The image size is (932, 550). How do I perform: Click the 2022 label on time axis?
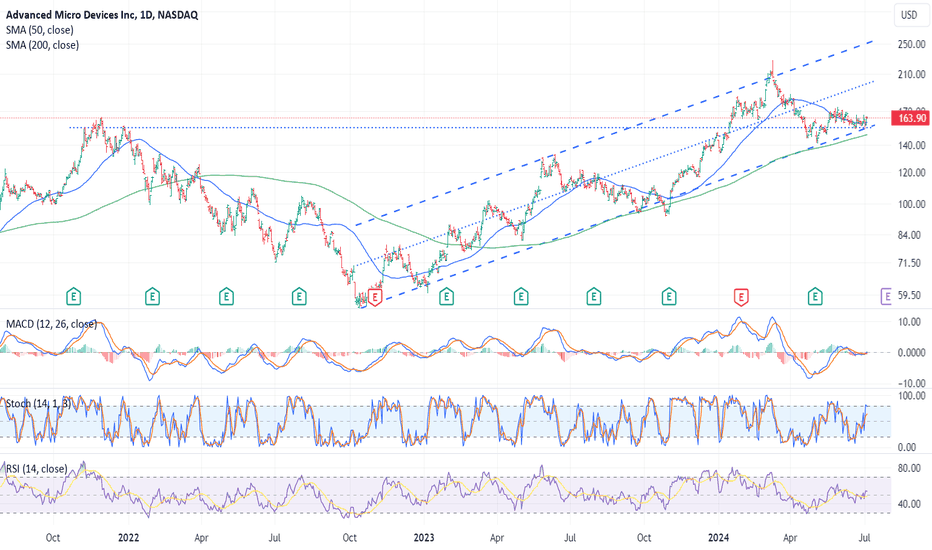tap(128, 538)
